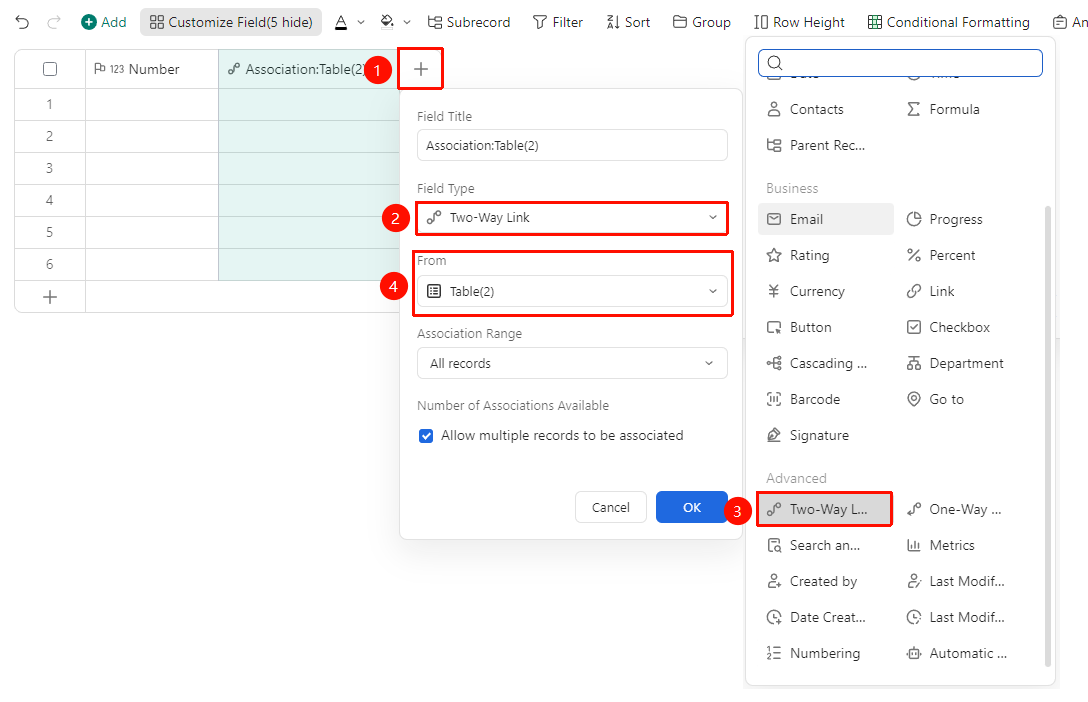Add a new row with plus icon
The width and height of the screenshot is (1088, 702).
coord(50,297)
